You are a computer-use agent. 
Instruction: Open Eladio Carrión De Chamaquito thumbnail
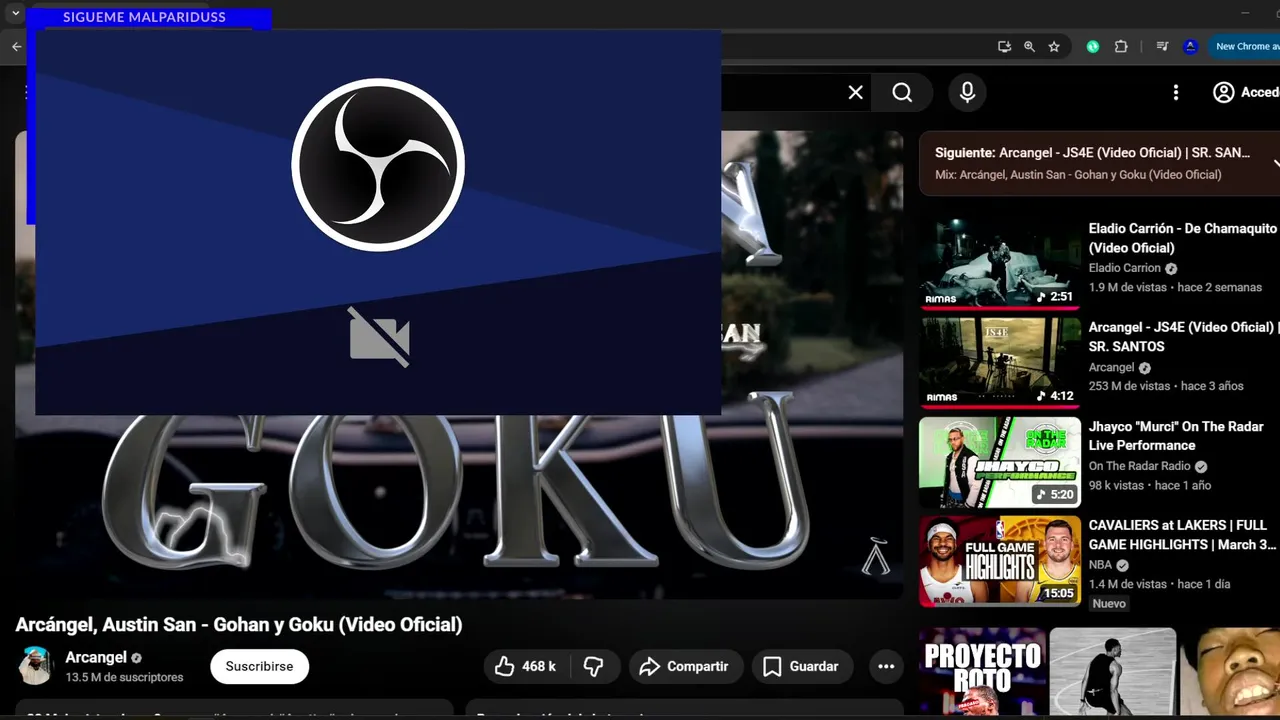(x=1000, y=264)
